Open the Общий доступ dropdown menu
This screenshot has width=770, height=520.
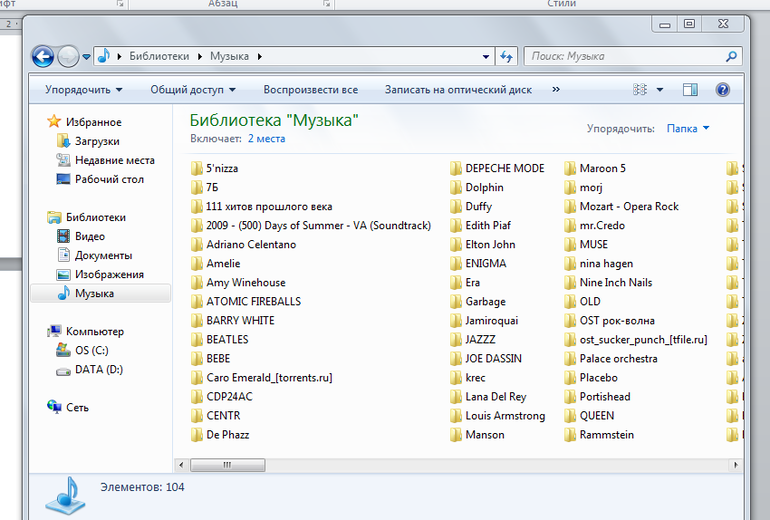(193, 90)
